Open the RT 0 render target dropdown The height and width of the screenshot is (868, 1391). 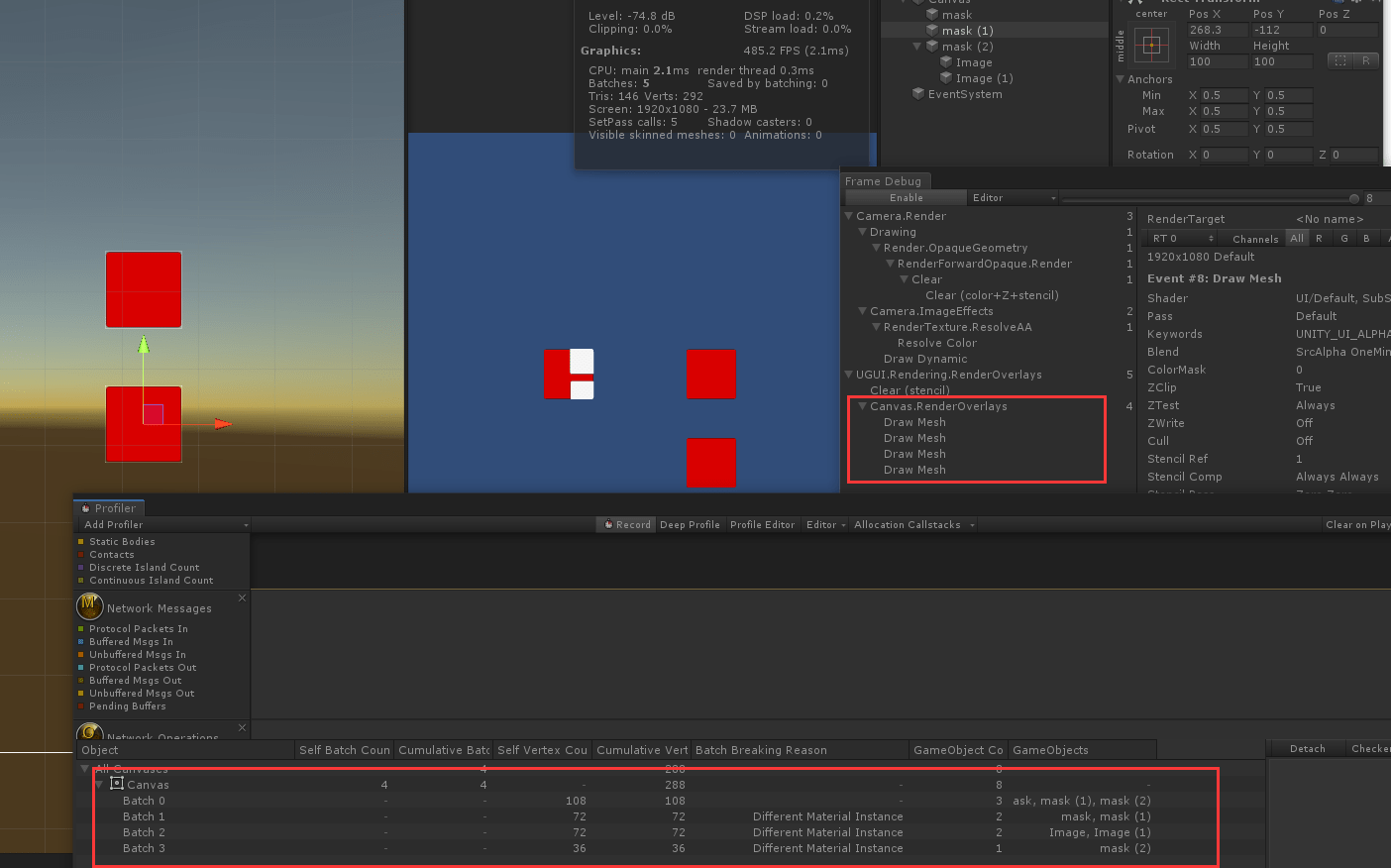pyautogui.click(x=1181, y=239)
